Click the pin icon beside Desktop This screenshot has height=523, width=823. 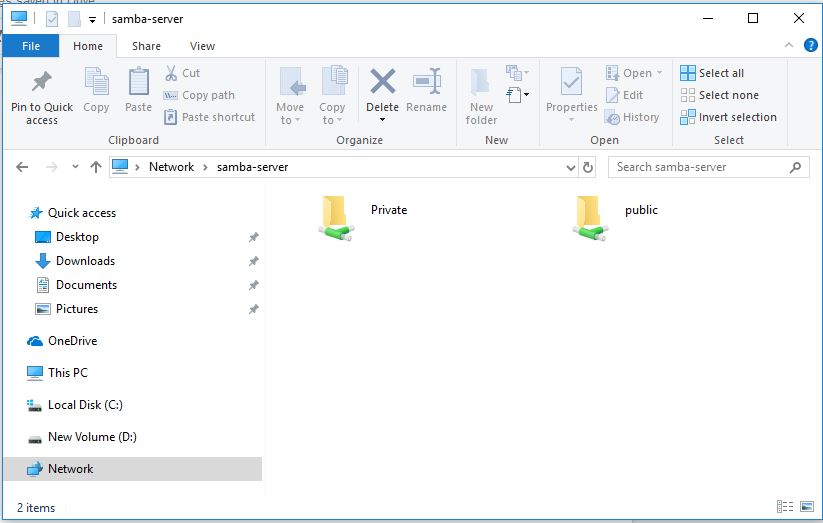pyautogui.click(x=254, y=237)
